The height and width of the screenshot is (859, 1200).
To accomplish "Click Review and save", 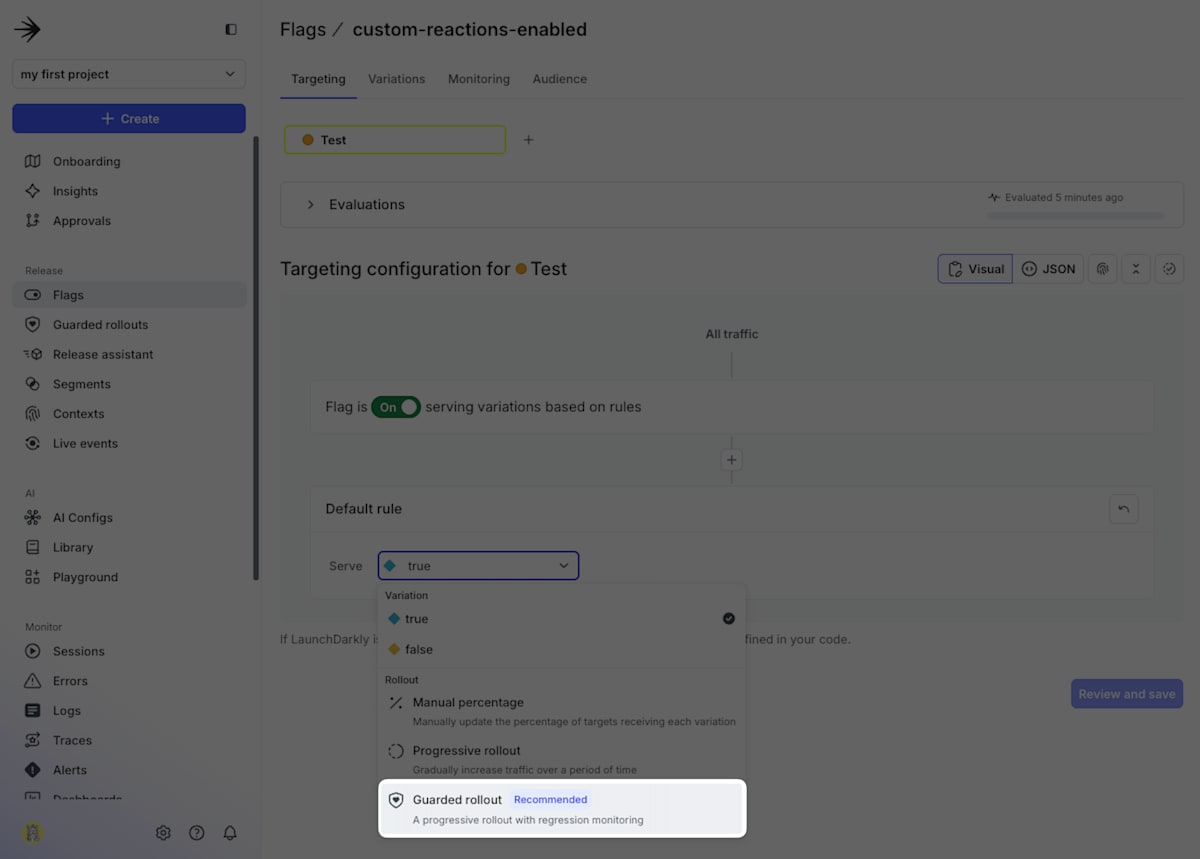I will (1127, 694).
